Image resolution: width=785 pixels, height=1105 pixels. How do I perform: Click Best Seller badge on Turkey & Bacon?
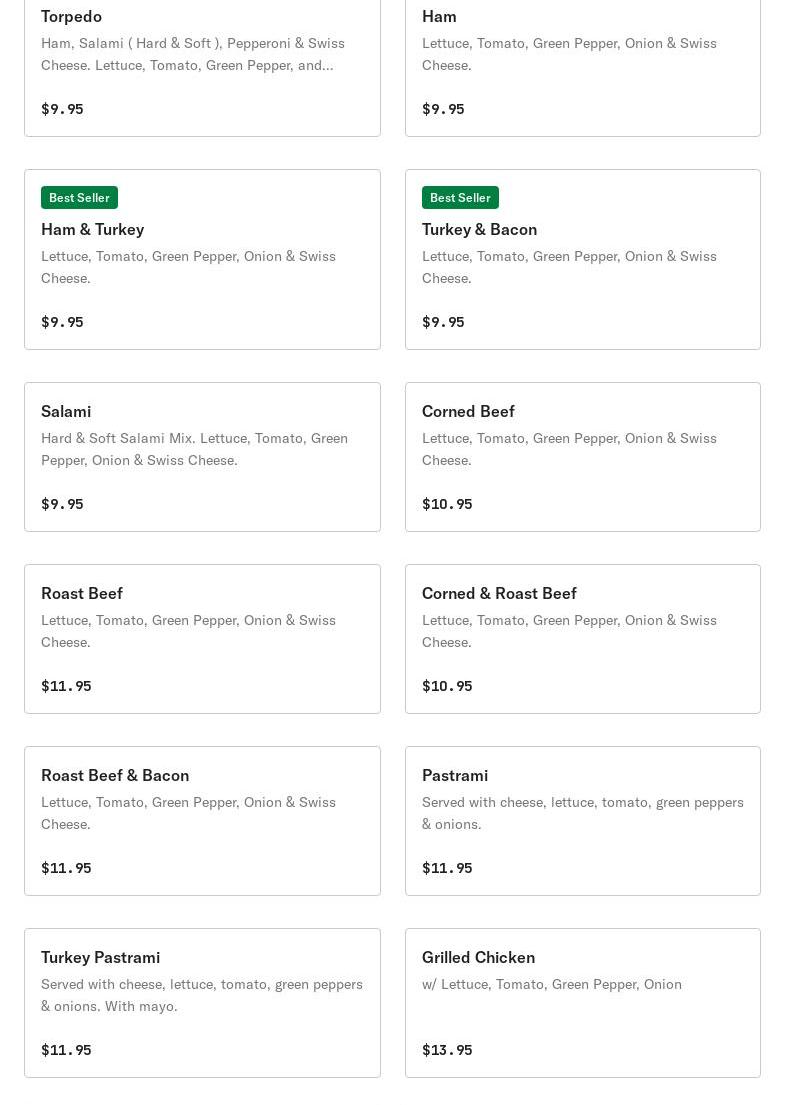coord(460,197)
